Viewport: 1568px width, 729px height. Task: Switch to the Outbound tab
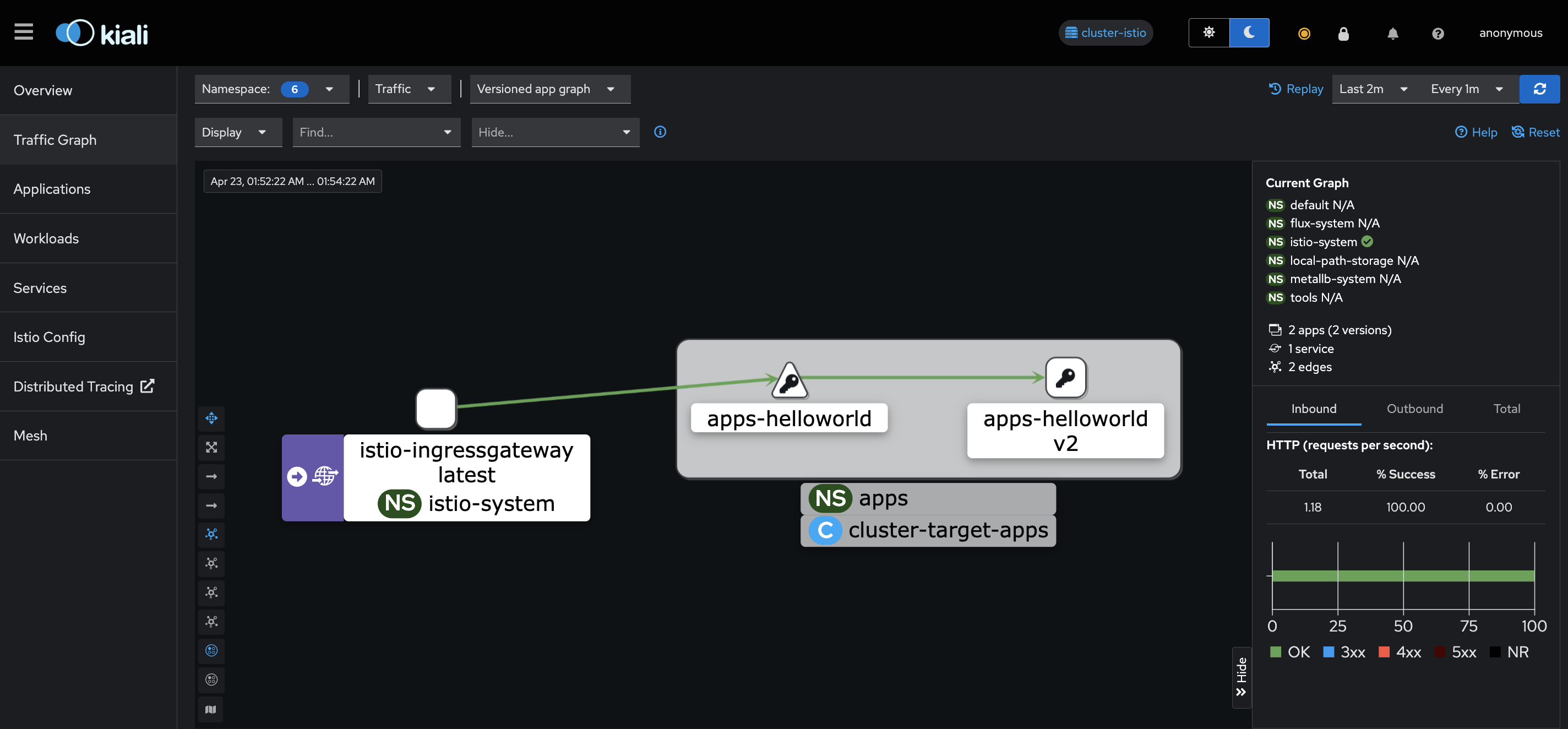[x=1414, y=409]
